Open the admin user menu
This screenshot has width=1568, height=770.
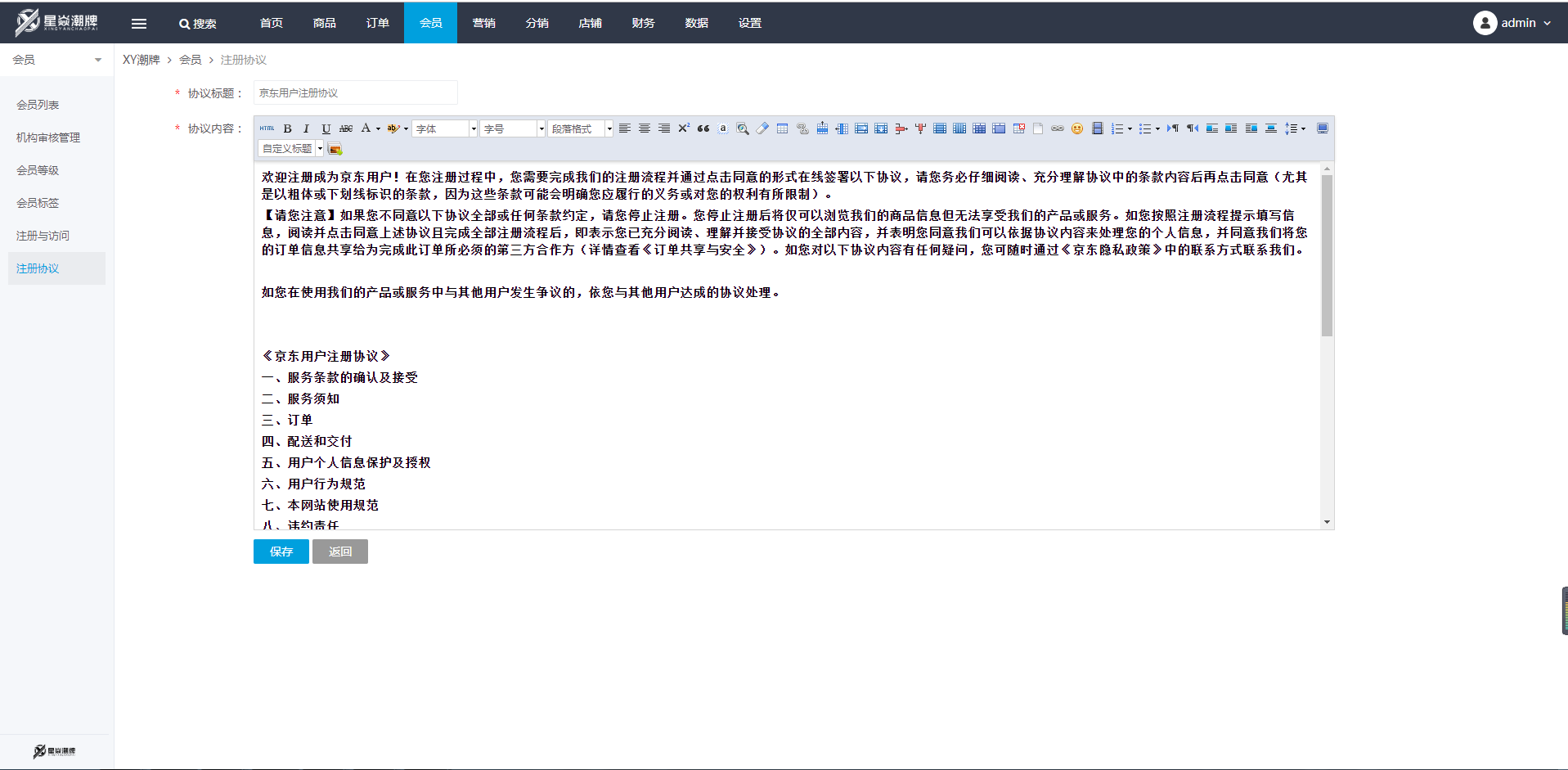tap(1512, 23)
